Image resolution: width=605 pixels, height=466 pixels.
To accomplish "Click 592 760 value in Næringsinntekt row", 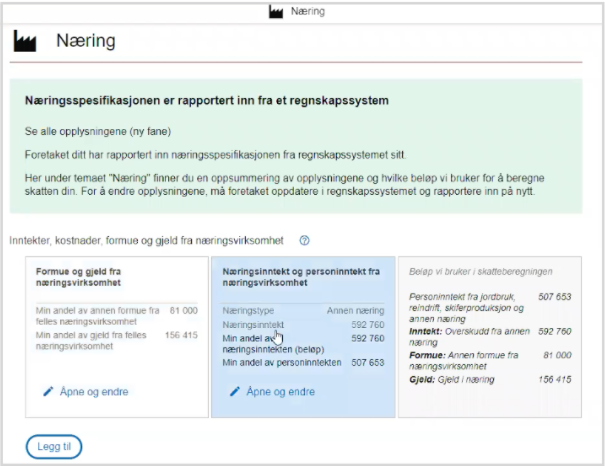I will pos(368,325).
